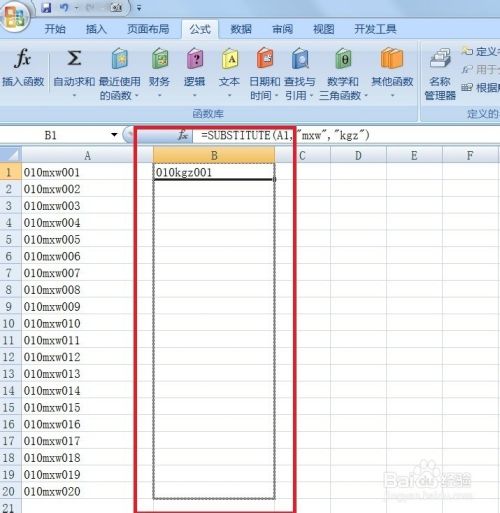500x513 pixels.
Task: Switch to the 审阅 tab
Action: [x=282, y=29]
